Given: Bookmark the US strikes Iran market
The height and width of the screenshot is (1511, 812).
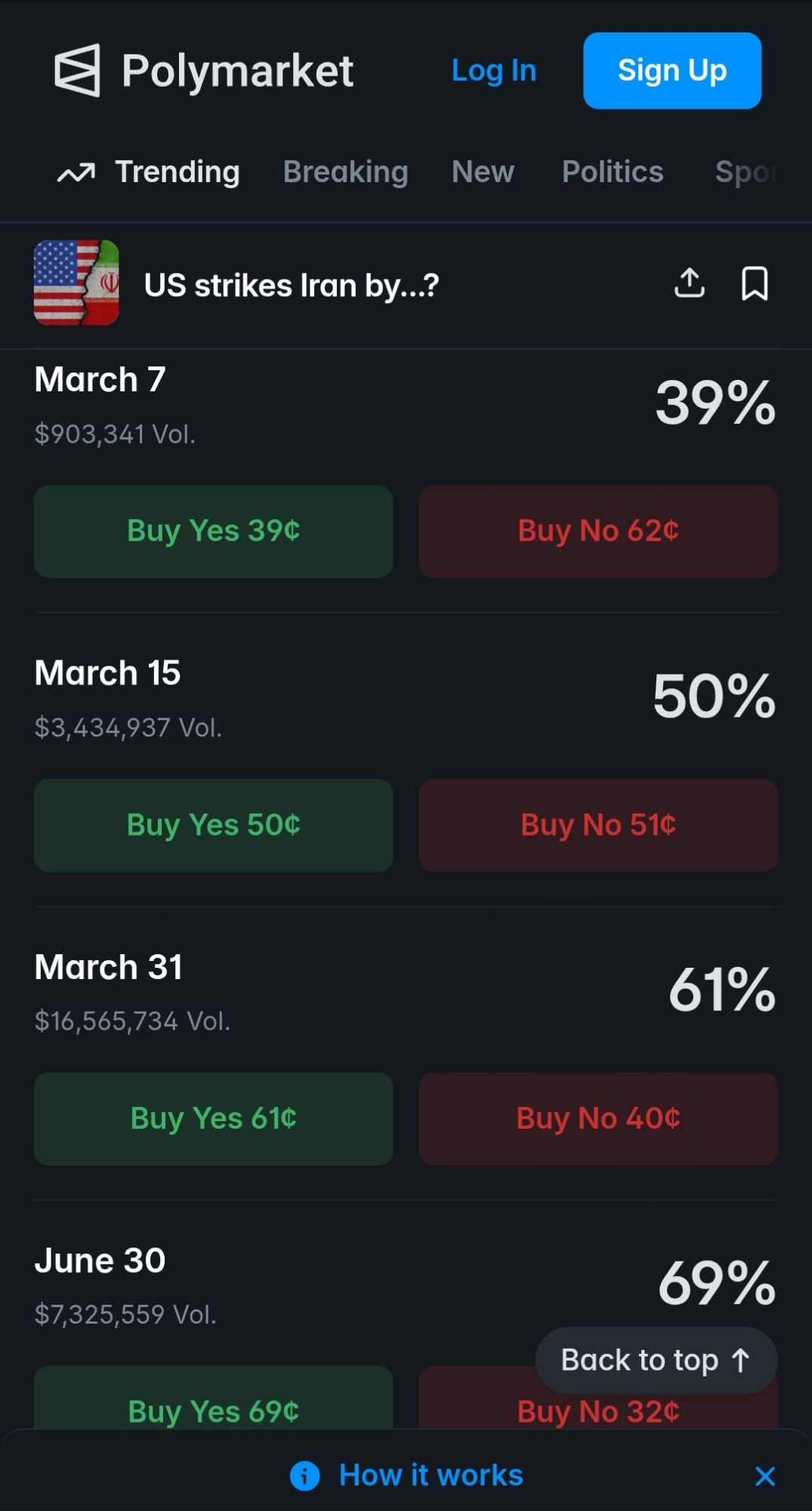Looking at the screenshot, I should point(754,283).
